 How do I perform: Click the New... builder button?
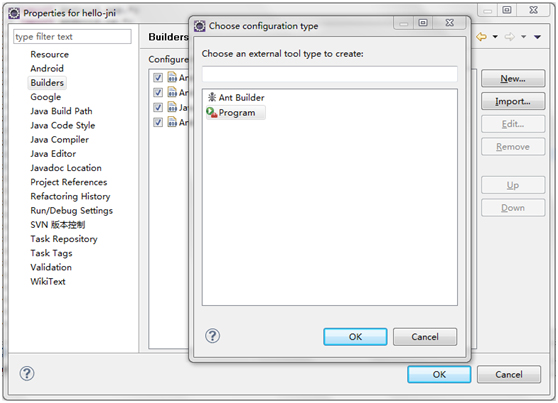pos(513,79)
